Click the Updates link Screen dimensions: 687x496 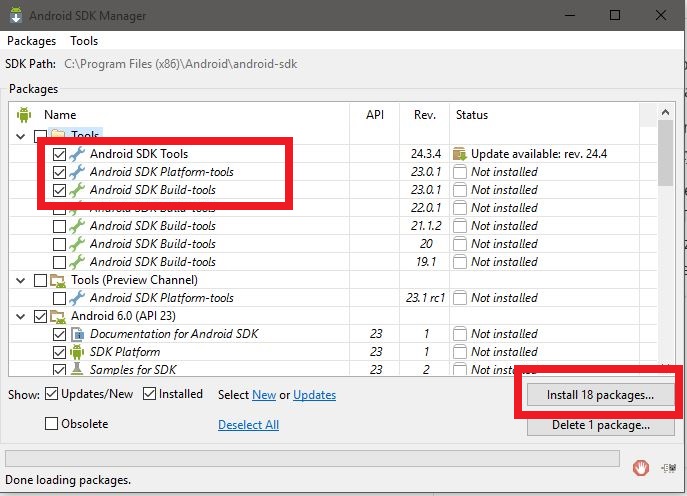point(315,395)
